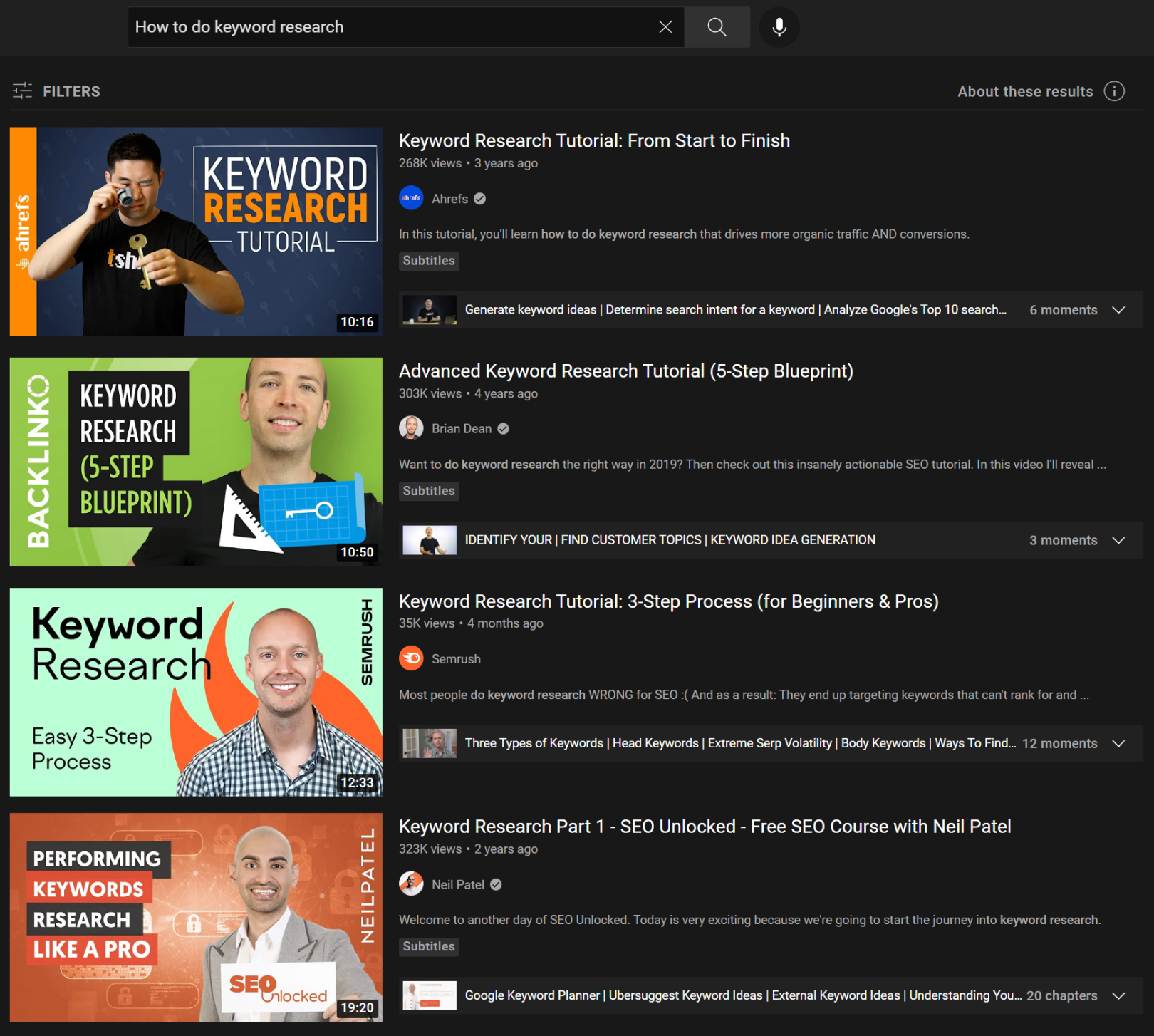This screenshot has width=1154, height=1036.
Task: Open 'Keyword Research Tutorial: From Start to Finish' title
Action: (594, 140)
